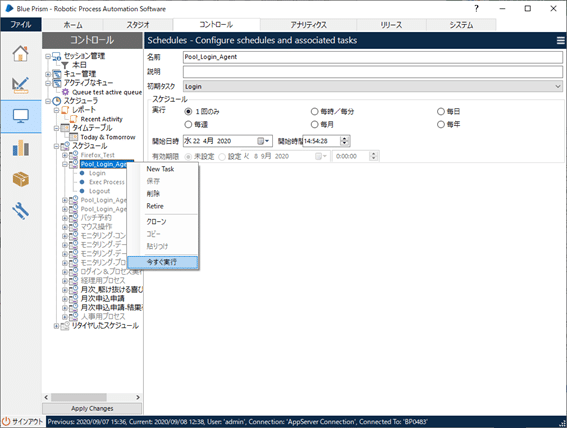
Task: Click the blue dot beside Logout task
Action: (82, 191)
